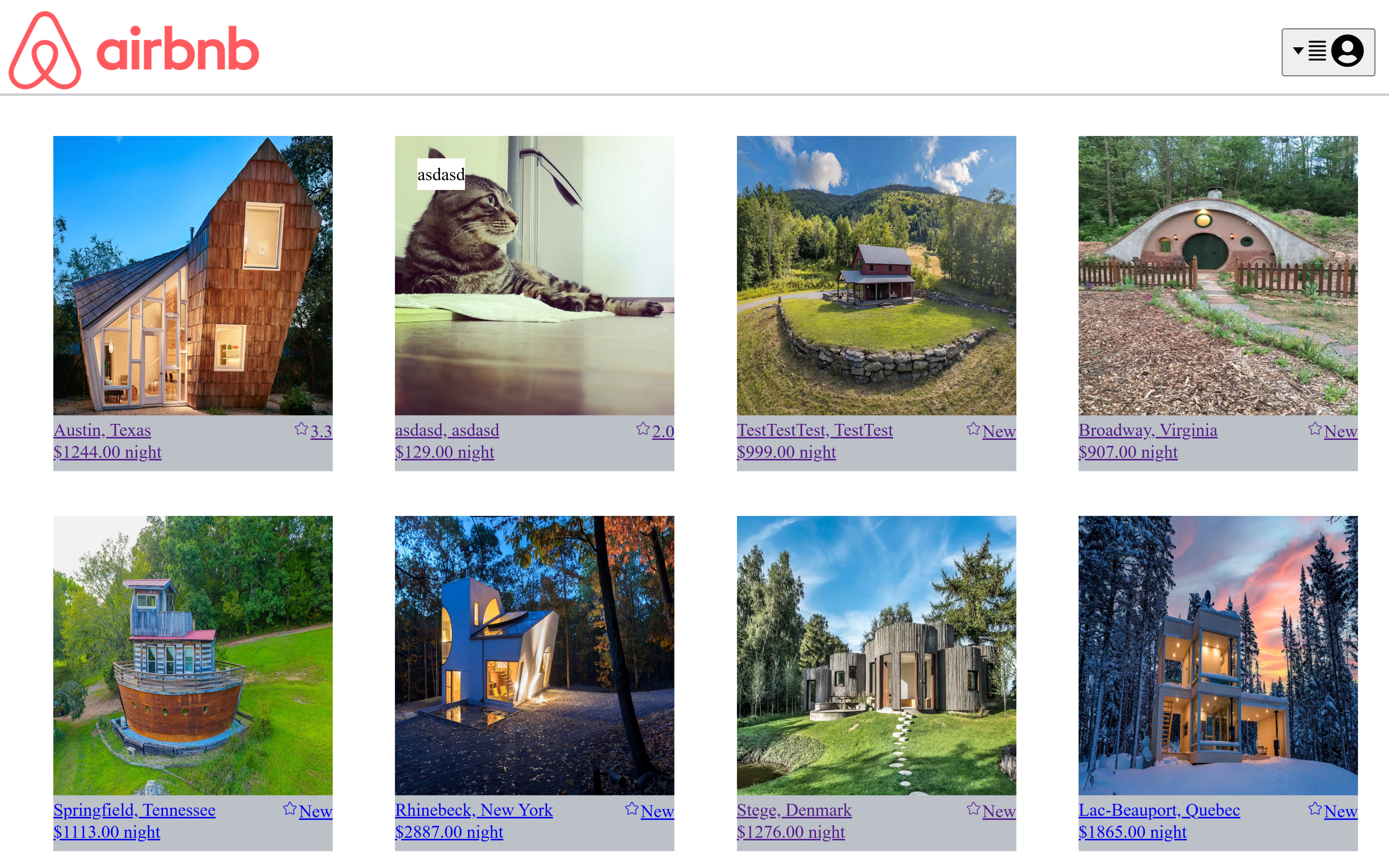Click the hamburger lines icon in menu button
The height and width of the screenshot is (868, 1389).
tap(1317, 51)
